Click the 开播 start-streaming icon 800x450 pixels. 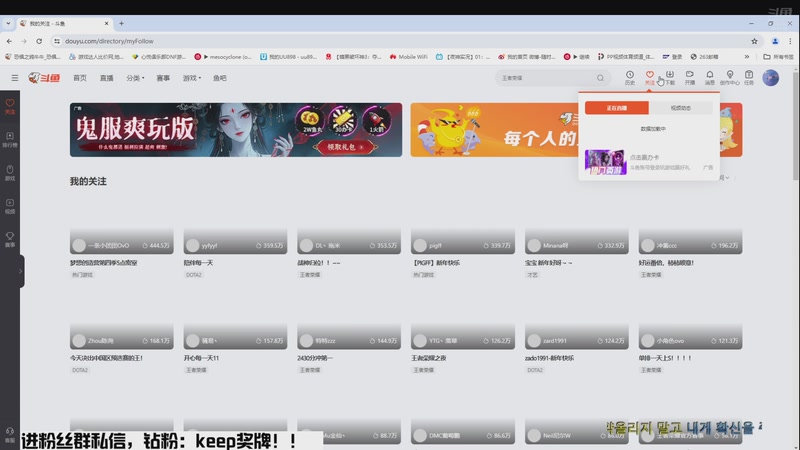click(x=690, y=78)
